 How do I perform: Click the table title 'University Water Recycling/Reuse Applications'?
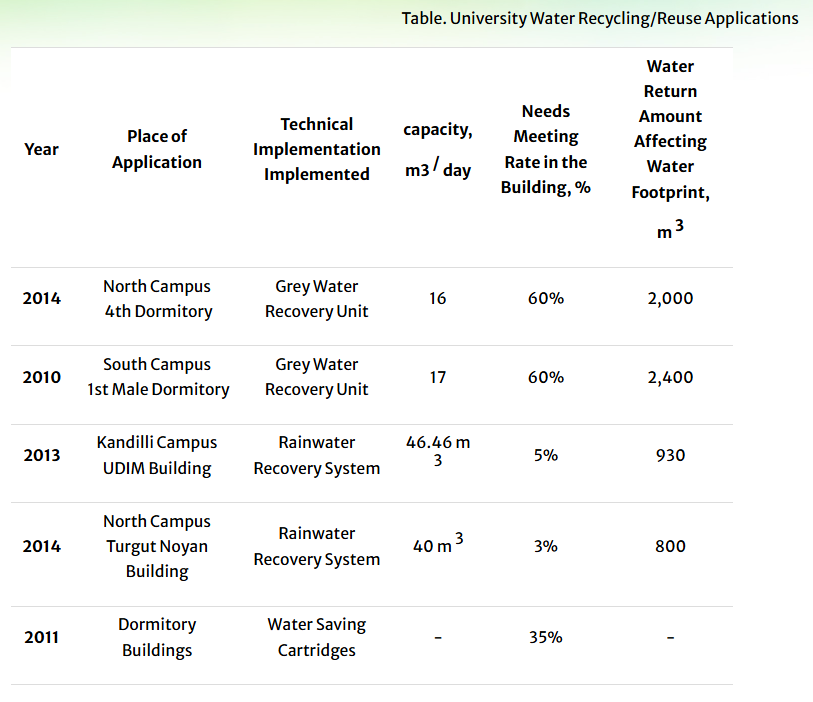(600, 18)
